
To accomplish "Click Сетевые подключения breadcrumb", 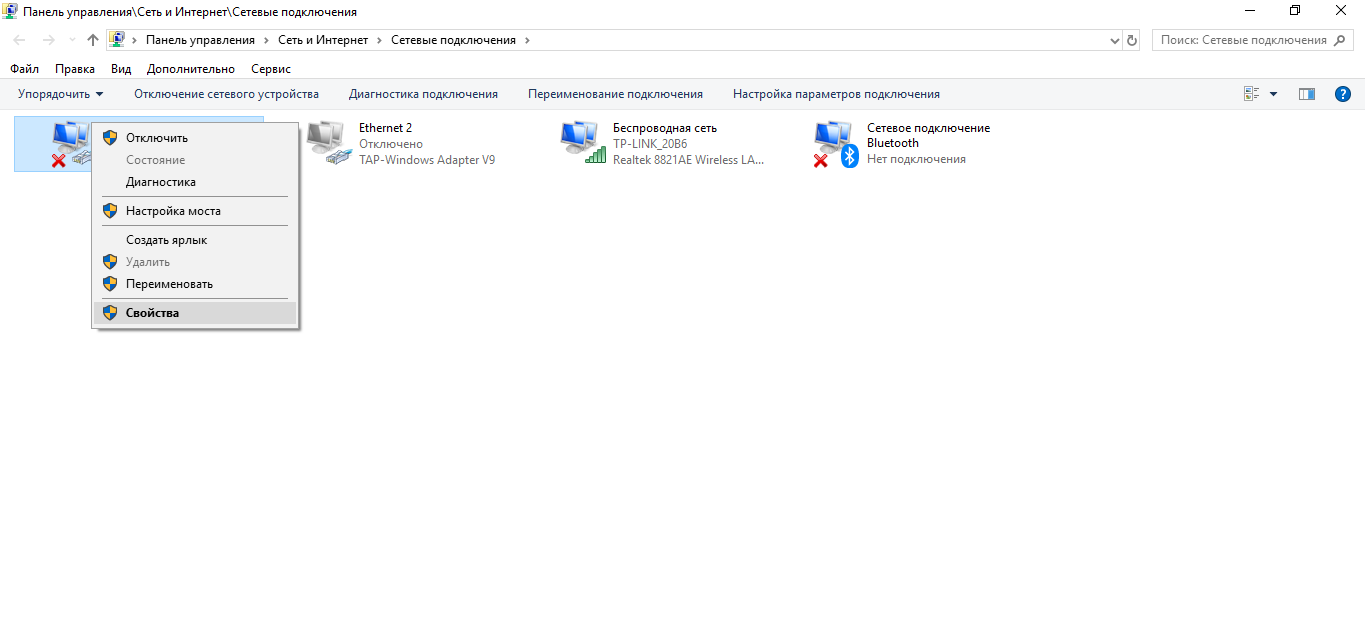I will pyautogui.click(x=453, y=40).
